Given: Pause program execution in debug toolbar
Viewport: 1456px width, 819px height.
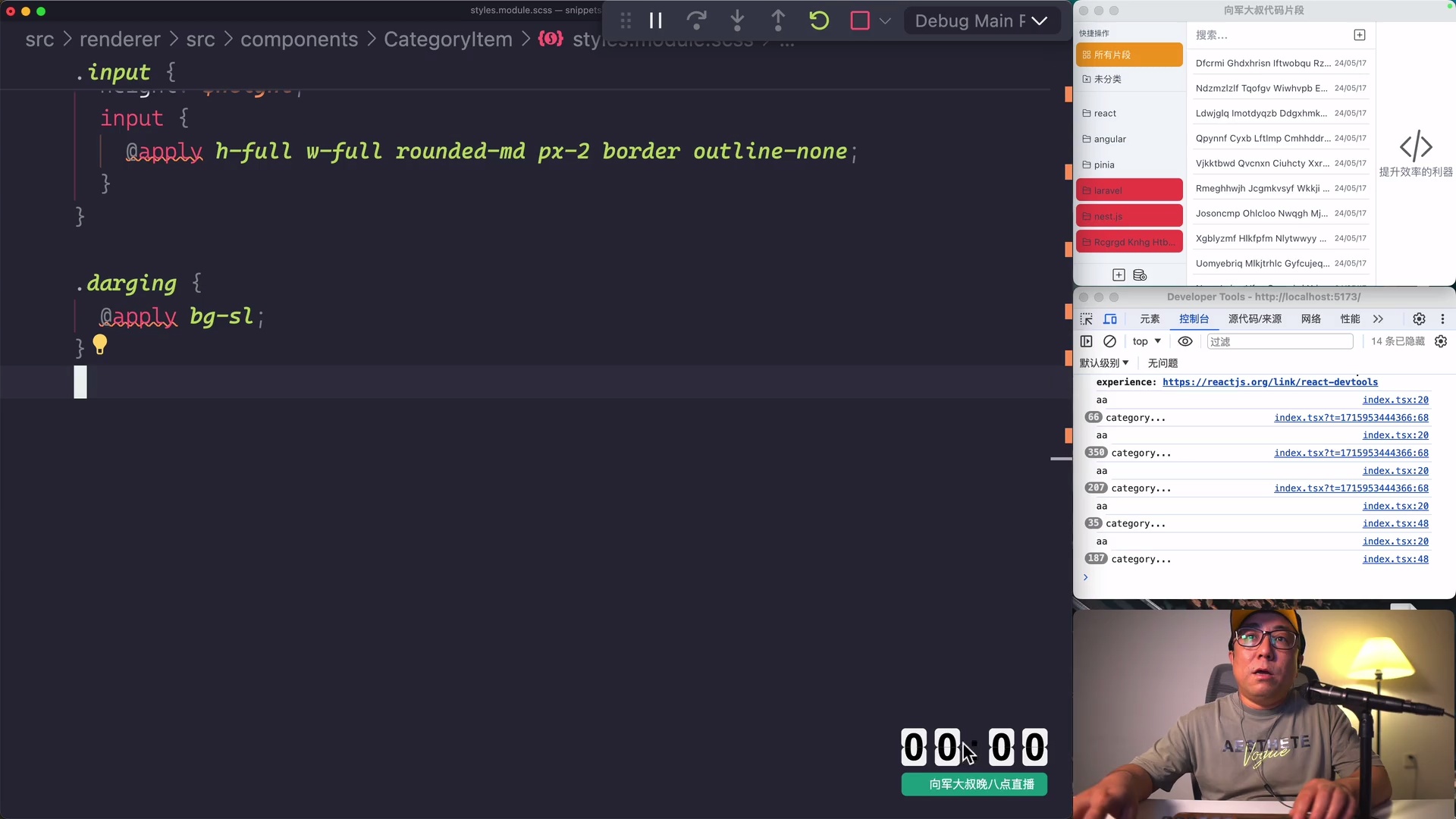Looking at the screenshot, I should (x=655, y=20).
